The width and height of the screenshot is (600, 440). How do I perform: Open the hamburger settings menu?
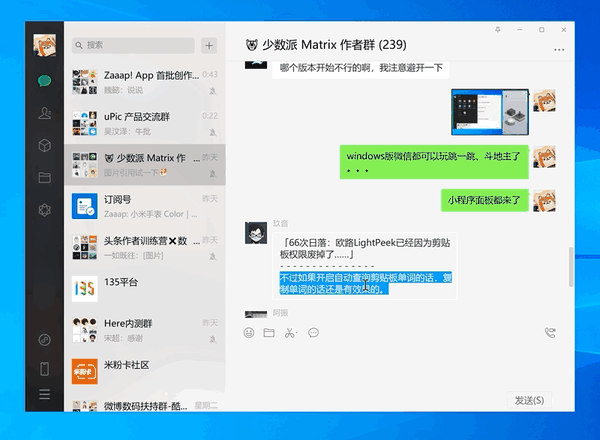(x=44, y=394)
